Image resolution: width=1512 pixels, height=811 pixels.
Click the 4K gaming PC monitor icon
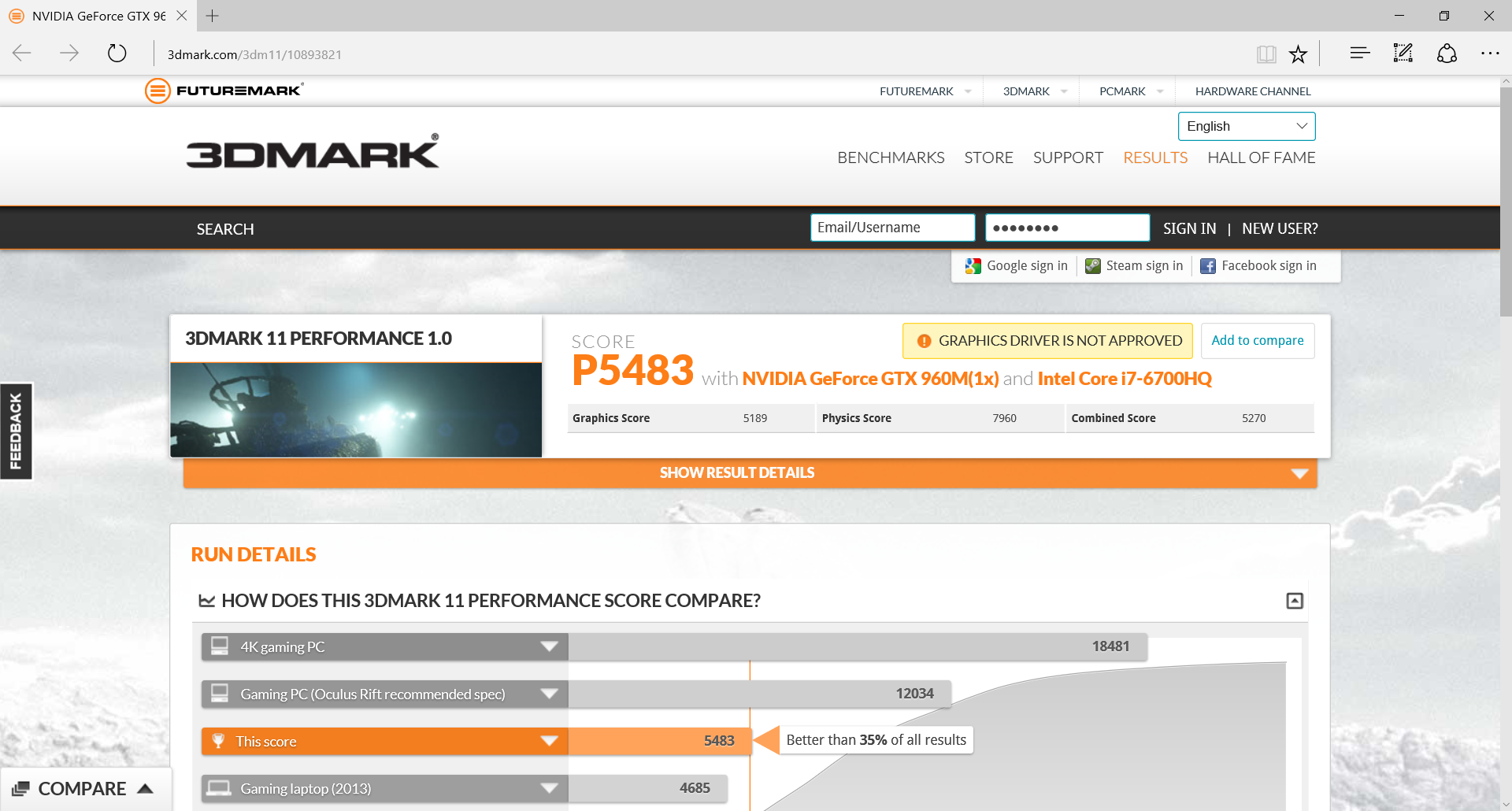tap(220, 646)
